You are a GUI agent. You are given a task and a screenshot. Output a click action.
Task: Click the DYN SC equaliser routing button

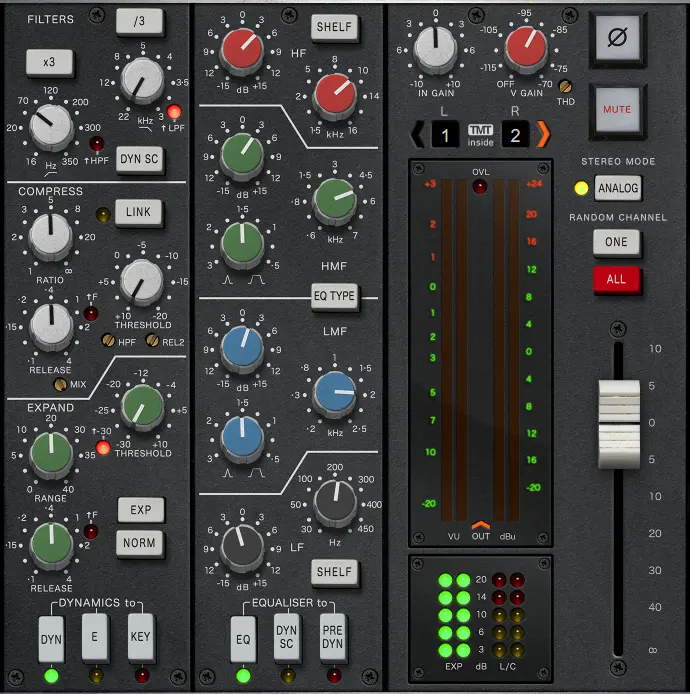[x=286, y=636]
